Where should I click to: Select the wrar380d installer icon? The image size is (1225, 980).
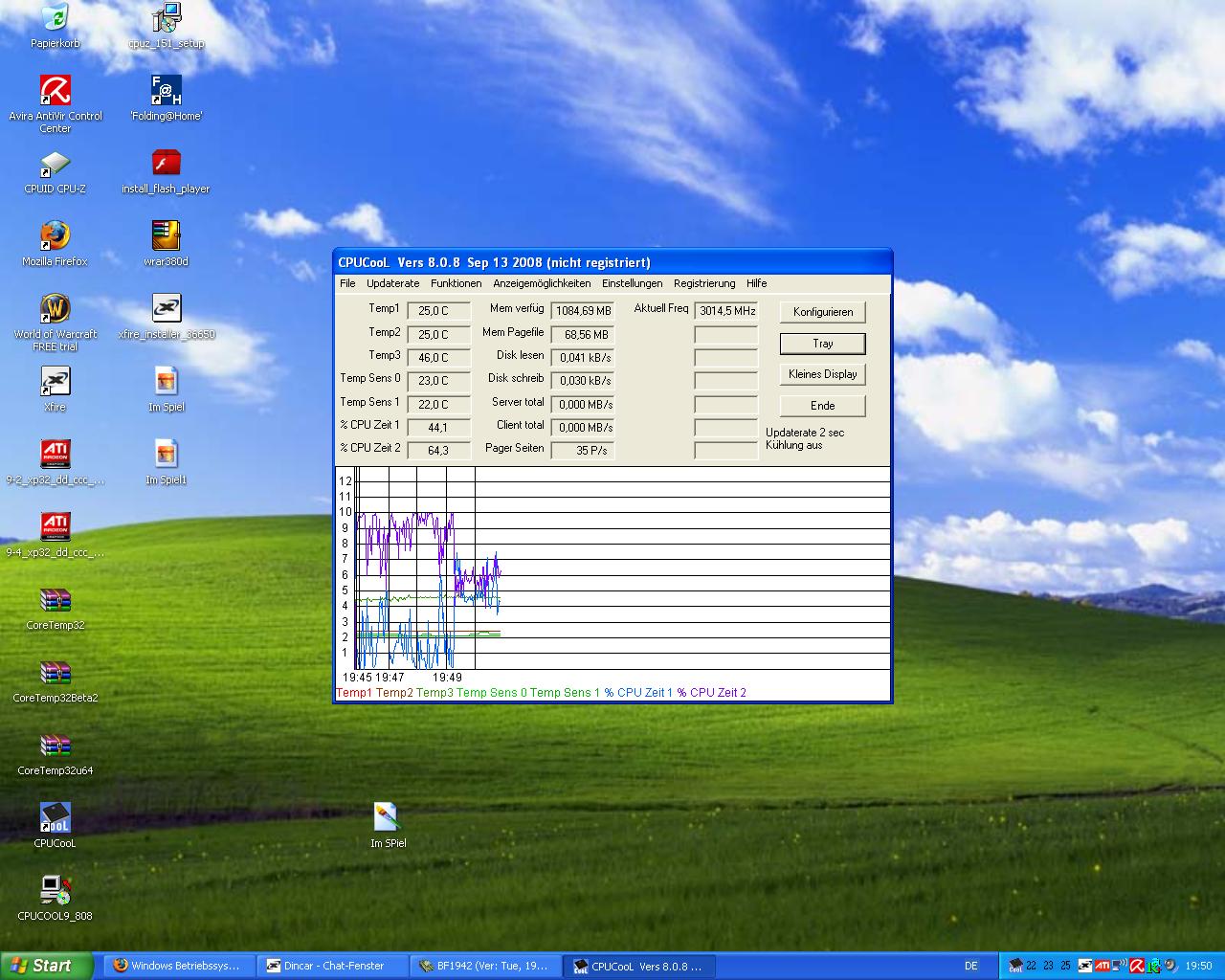pyautogui.click(x=166, y=244)
